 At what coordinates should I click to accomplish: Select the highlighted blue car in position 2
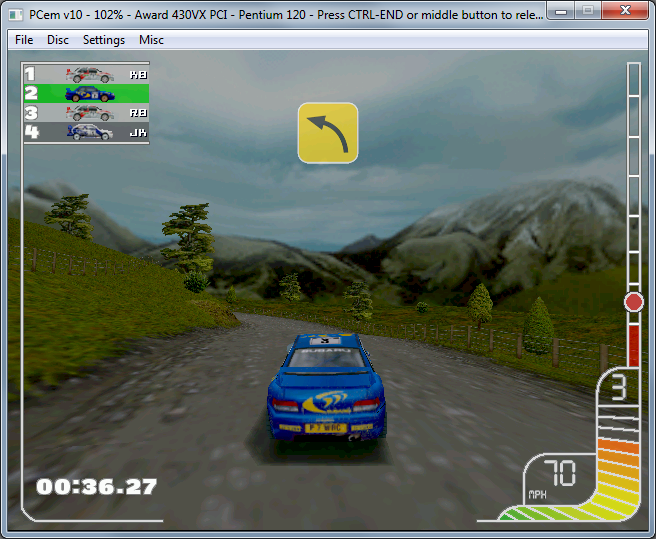click(90, 94)
